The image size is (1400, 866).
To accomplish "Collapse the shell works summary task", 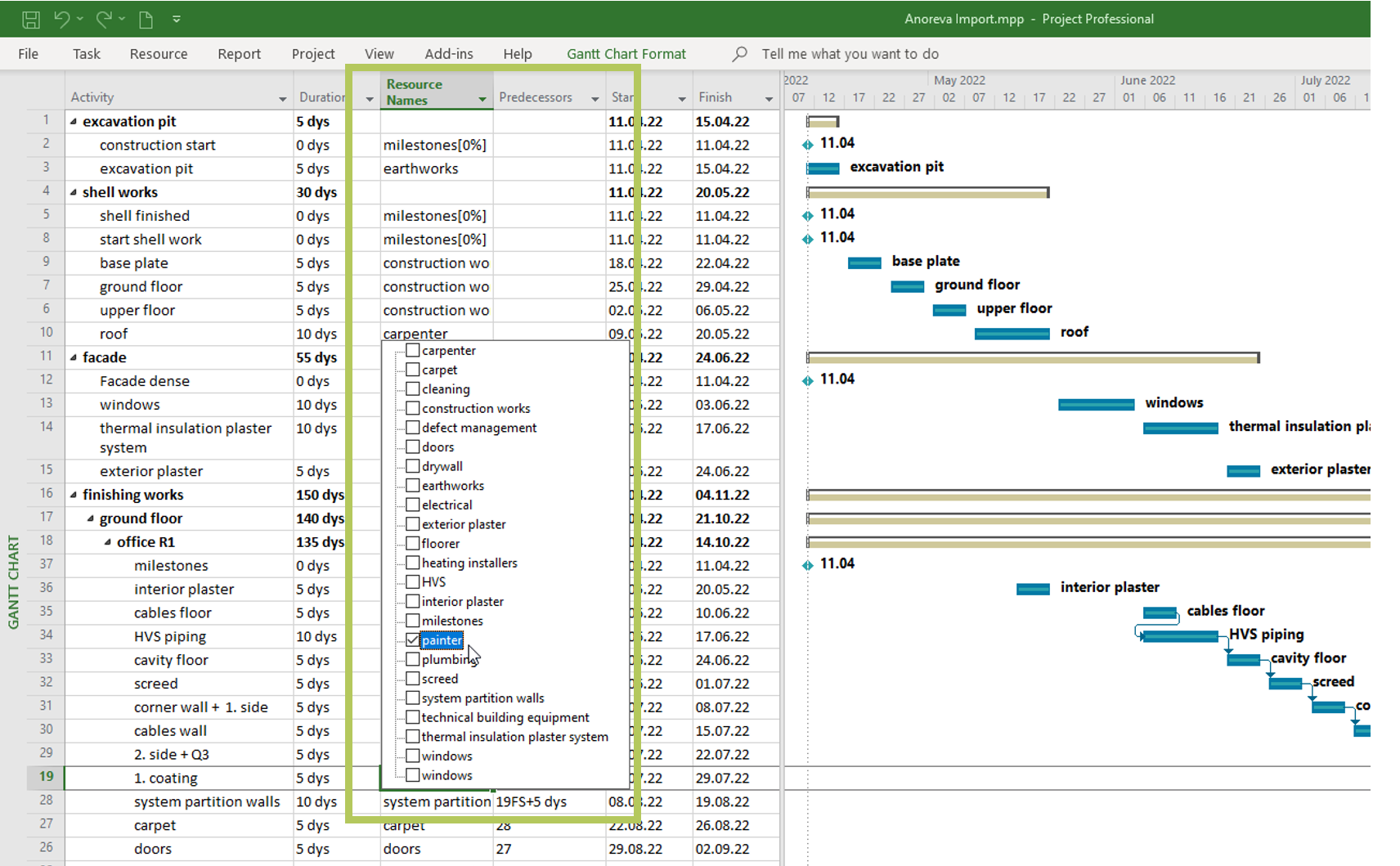I will (x=74, y=193).
